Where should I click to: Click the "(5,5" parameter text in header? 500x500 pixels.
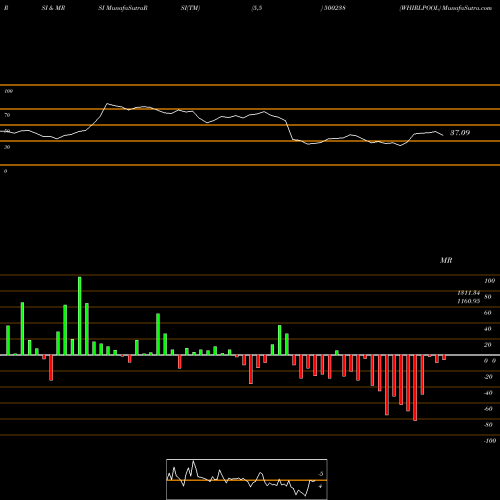(257, 8)
